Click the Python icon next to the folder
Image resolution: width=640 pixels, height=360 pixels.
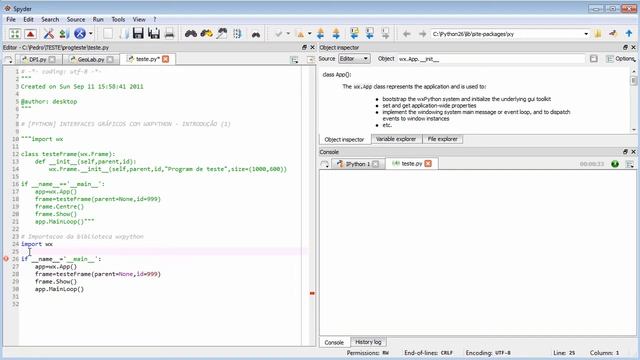(x=613, y=34)
